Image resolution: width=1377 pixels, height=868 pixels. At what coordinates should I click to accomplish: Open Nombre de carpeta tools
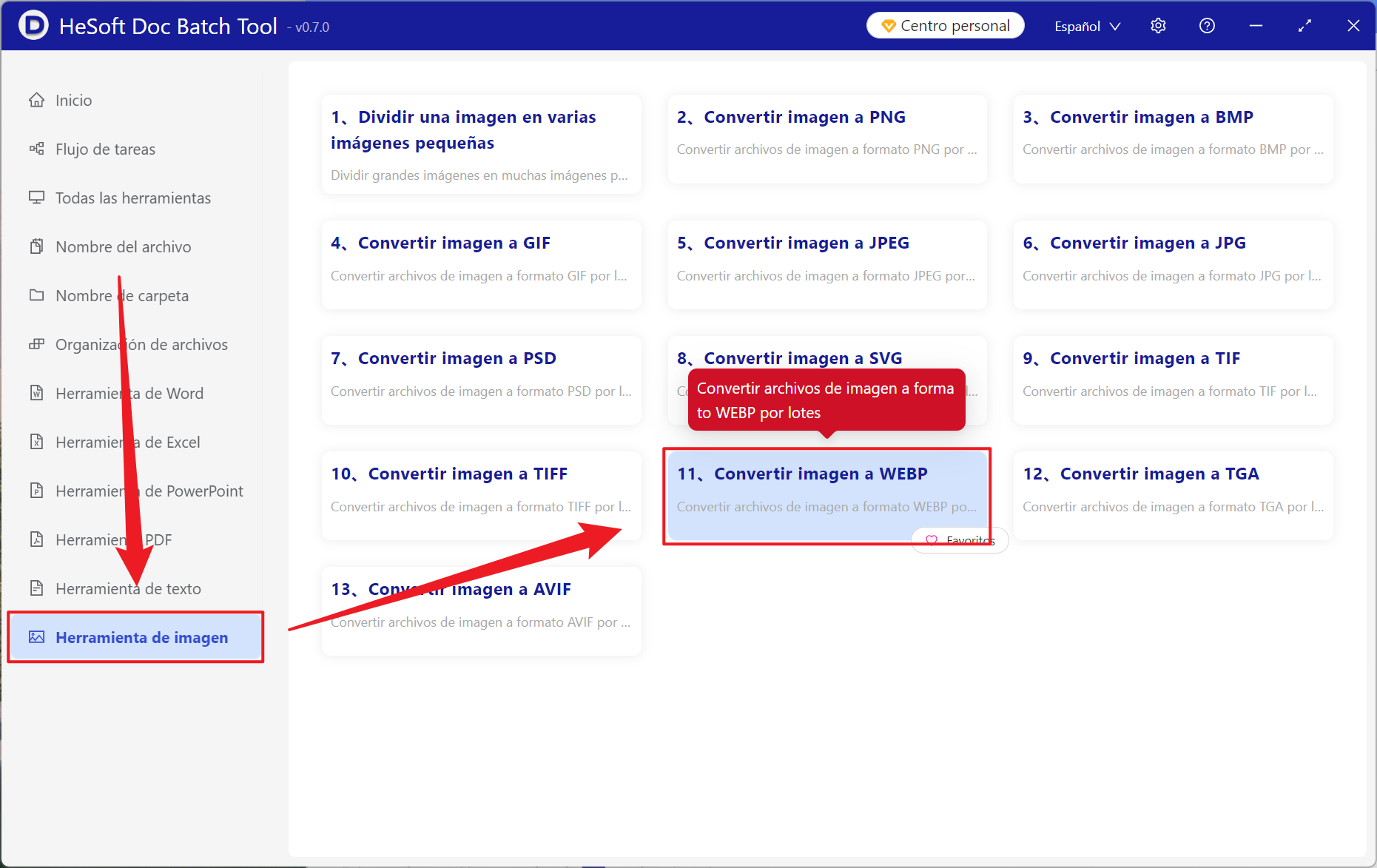point(122,295)
